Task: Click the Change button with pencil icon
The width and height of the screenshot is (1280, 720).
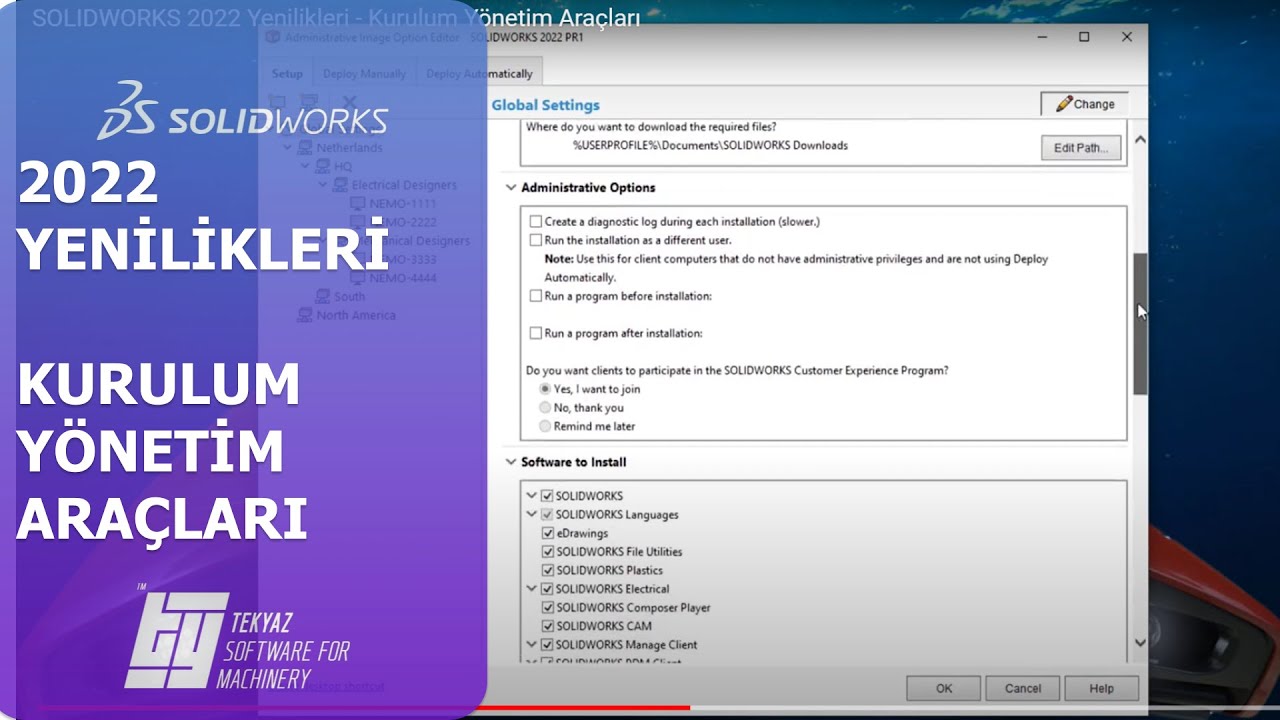Action: click(x=1084, y=104)
